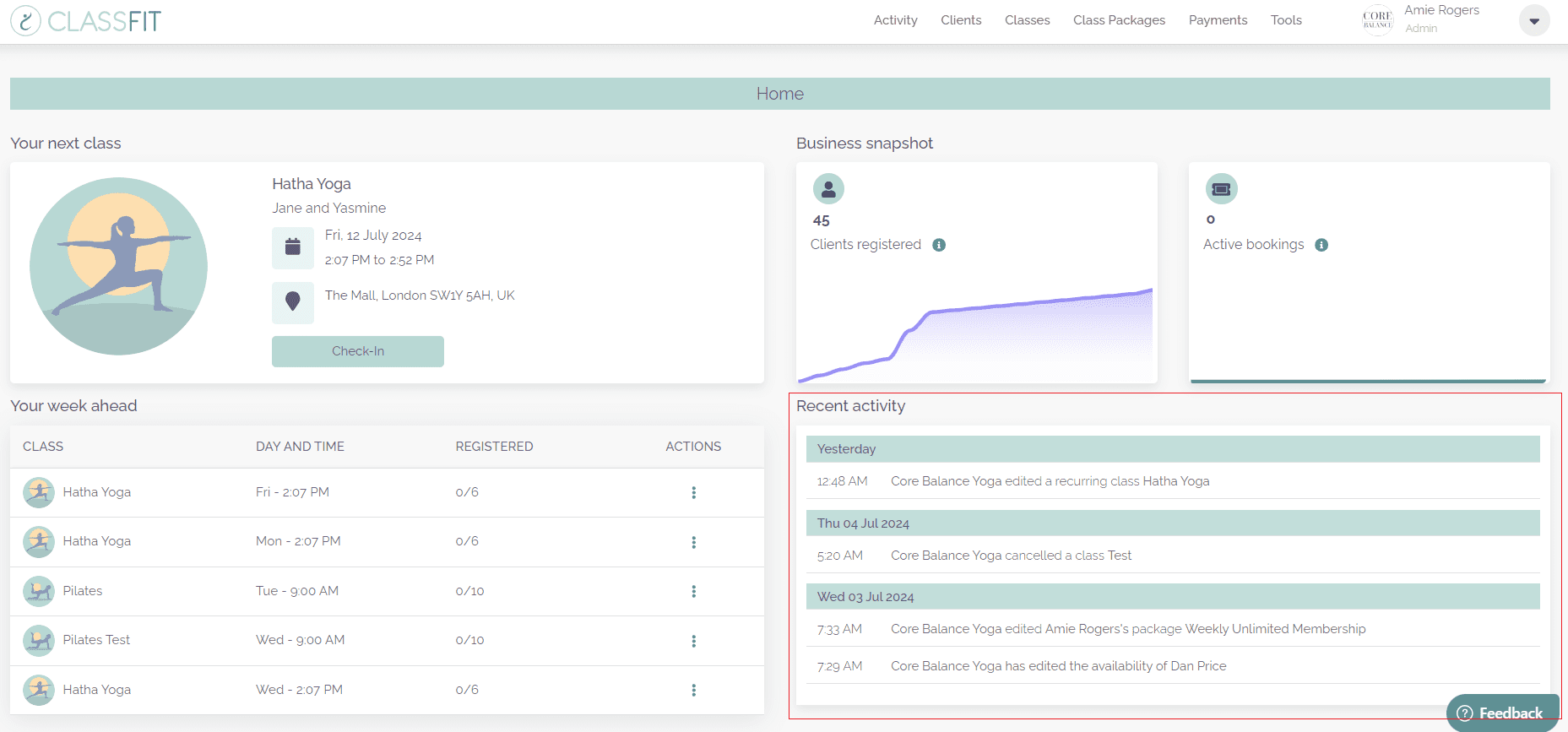This screenshot has width=1568, height=732.
Task: Open the Class Packages menu
Action: click(1119, 20)
